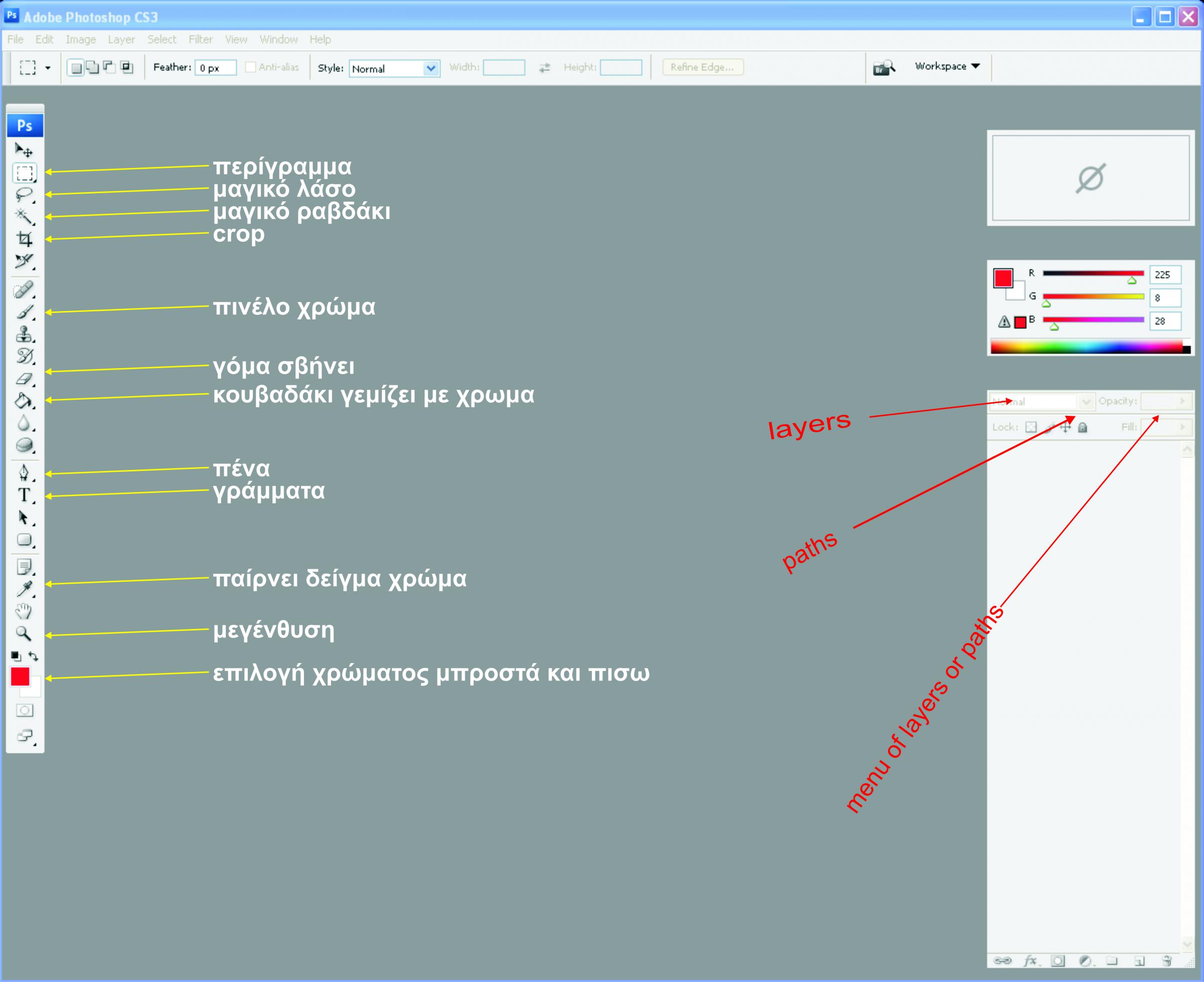Expand the Workspace dropdown

[x=947, y=66]
